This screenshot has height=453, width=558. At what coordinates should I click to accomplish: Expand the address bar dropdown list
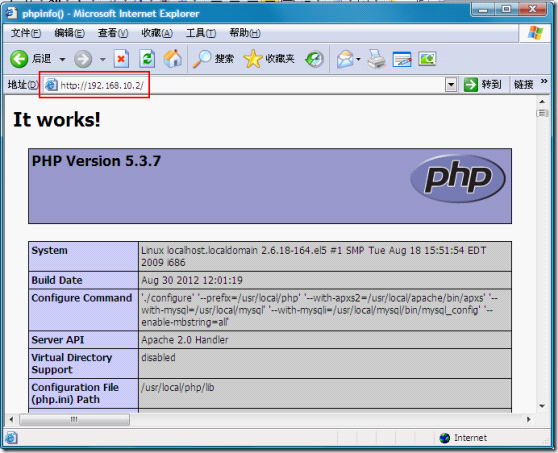[x=451, y=85]
